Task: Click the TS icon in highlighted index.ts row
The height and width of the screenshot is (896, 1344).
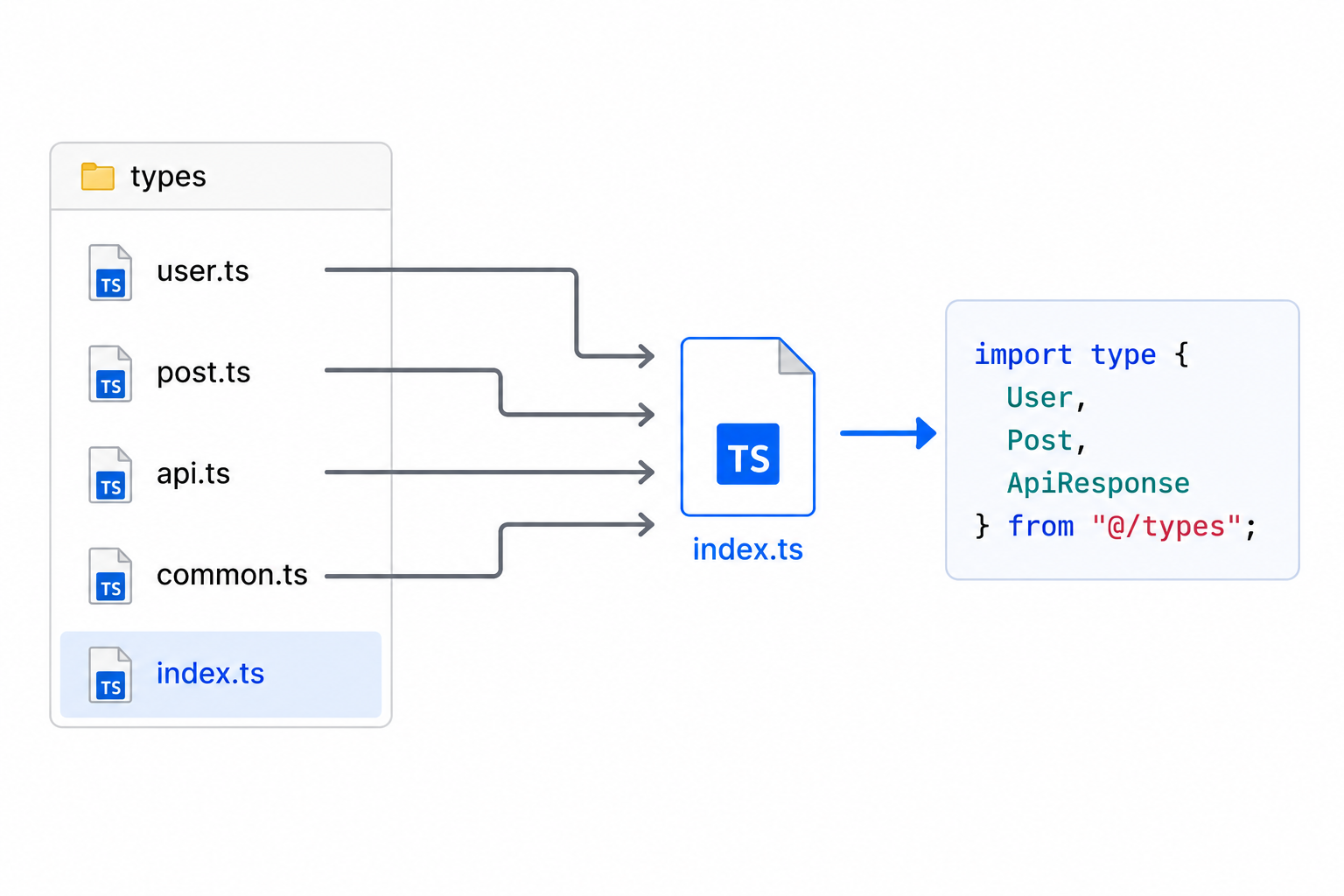Action: click(x=110, y=675)
